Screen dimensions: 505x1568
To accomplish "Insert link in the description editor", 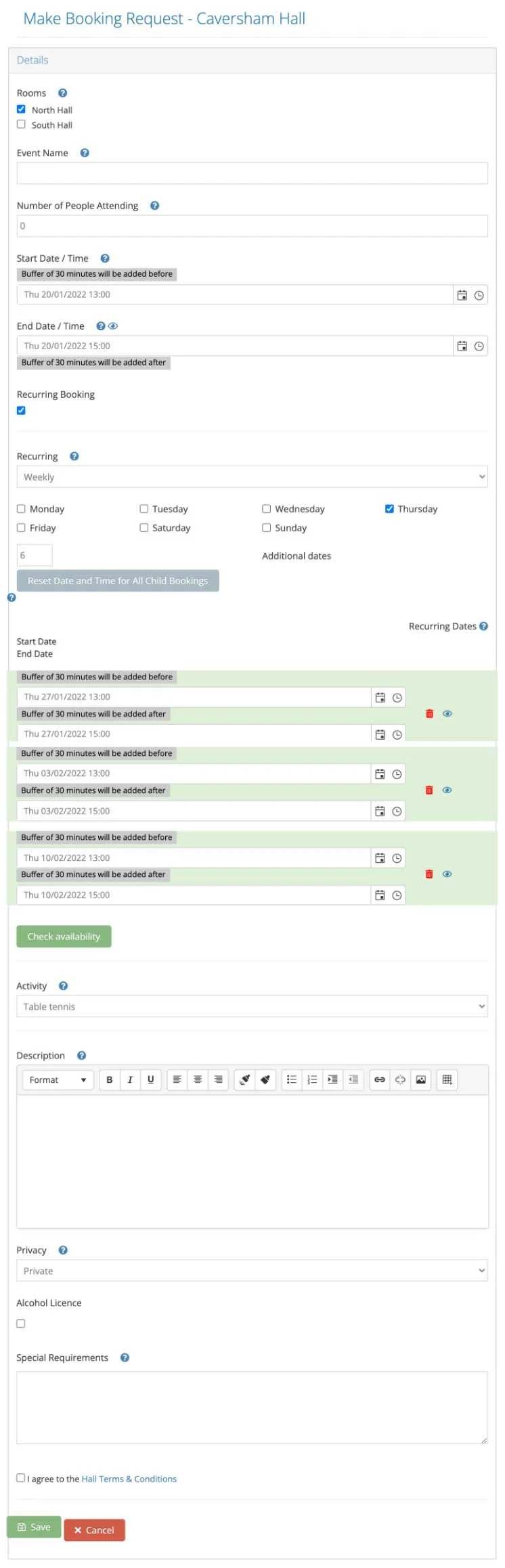I will (380, 1079).
